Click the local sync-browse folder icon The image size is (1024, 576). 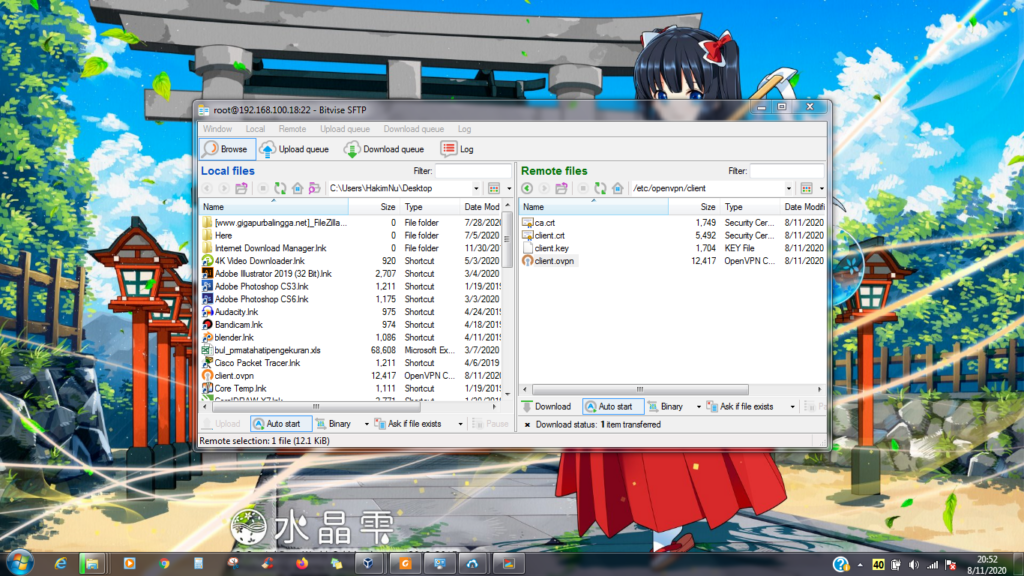(315, 188)
